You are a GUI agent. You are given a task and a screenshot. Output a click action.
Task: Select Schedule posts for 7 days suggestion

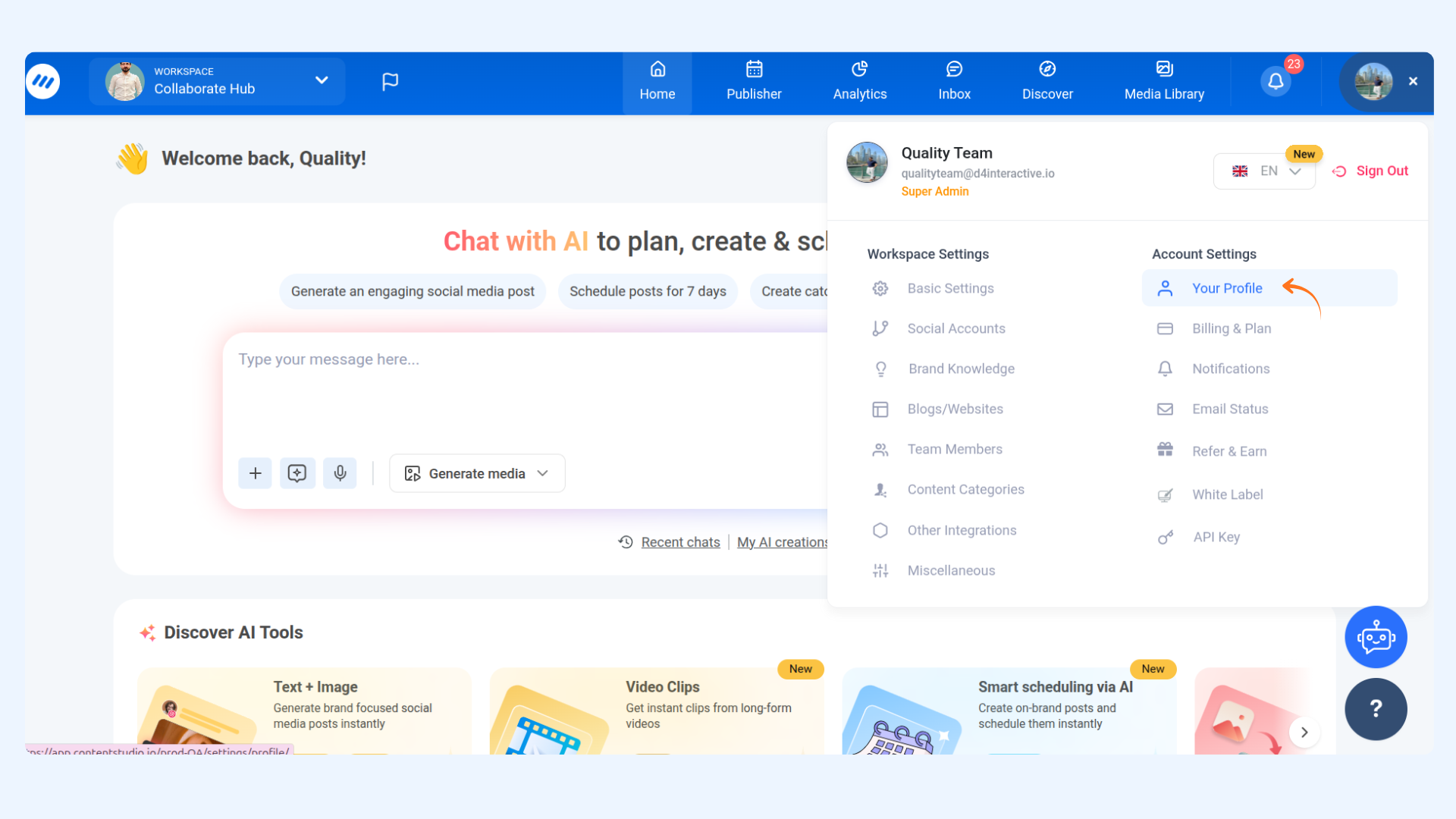(648, 291)
